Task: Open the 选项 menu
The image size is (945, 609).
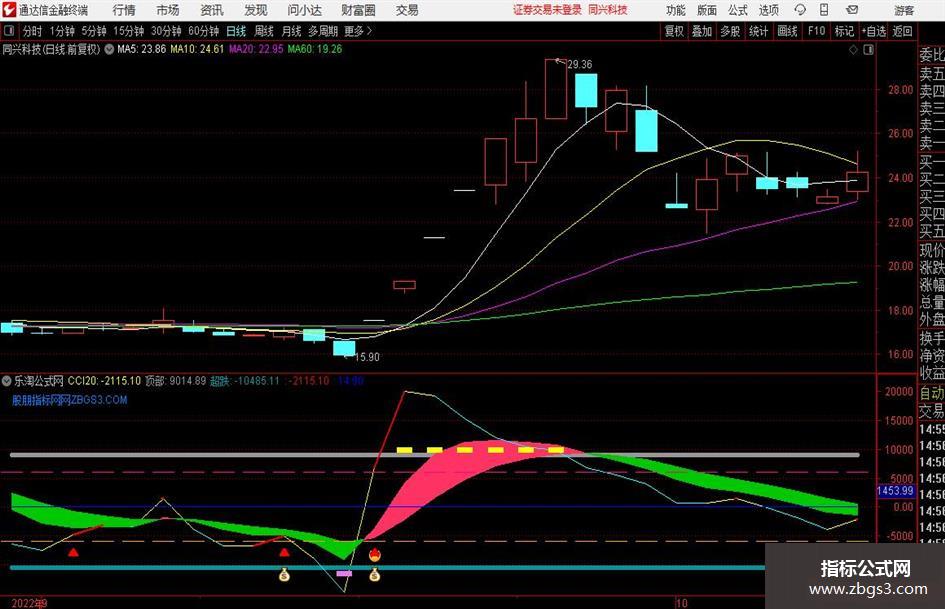Action: pos(769,10)
